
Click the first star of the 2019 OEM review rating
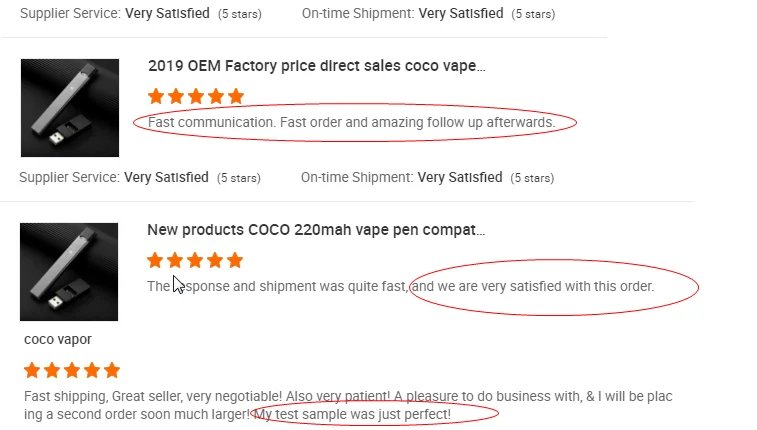tap(156, 97)
